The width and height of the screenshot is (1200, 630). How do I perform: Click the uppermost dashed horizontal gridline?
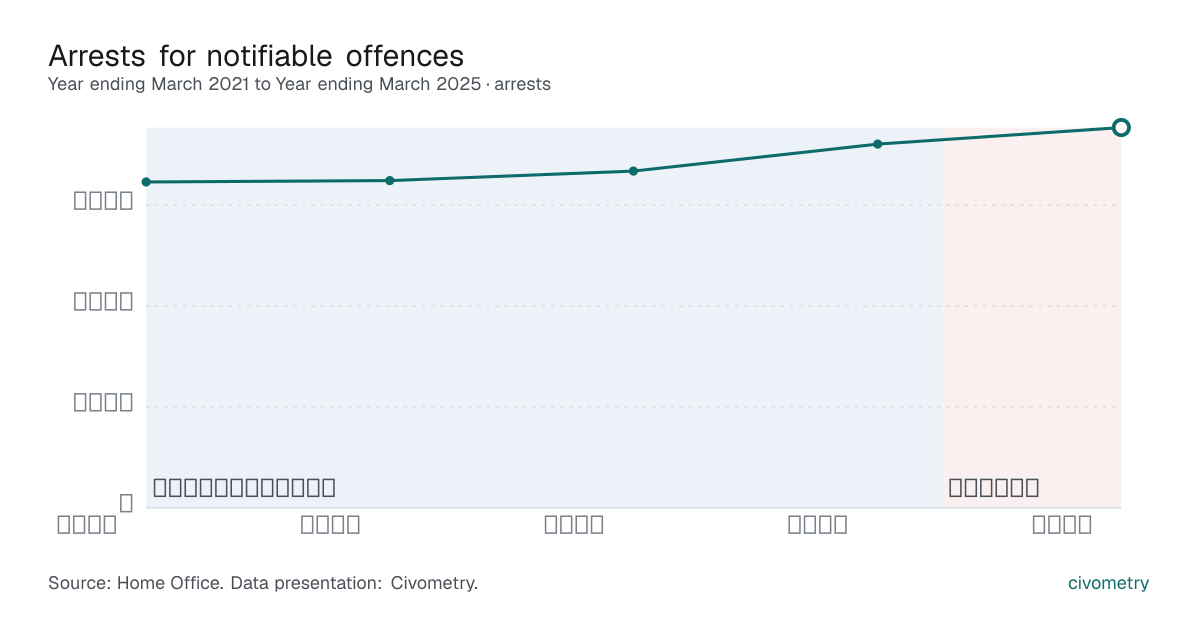pos(633,205)
